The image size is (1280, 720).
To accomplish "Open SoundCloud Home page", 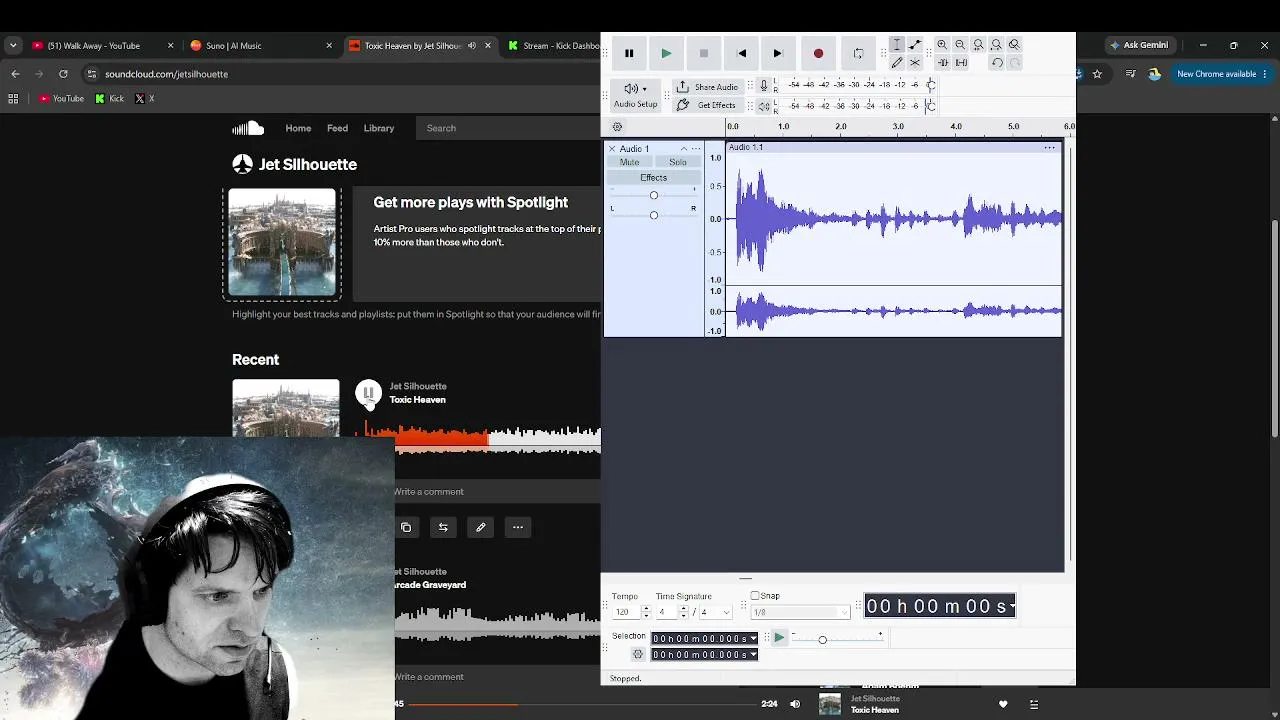I will coord(298,128).
